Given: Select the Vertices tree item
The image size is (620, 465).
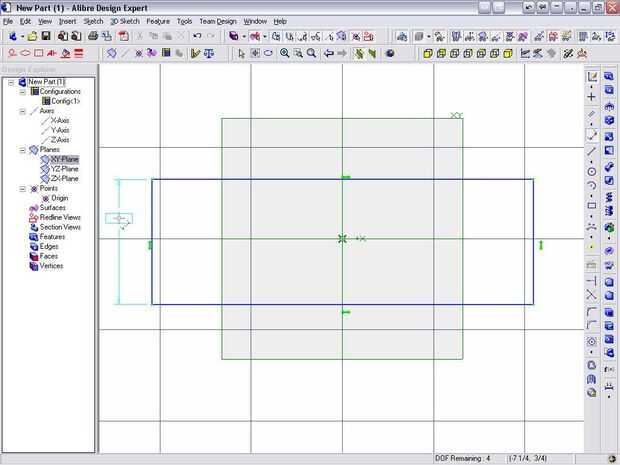Looking at the screenshot, I should 51,266.
